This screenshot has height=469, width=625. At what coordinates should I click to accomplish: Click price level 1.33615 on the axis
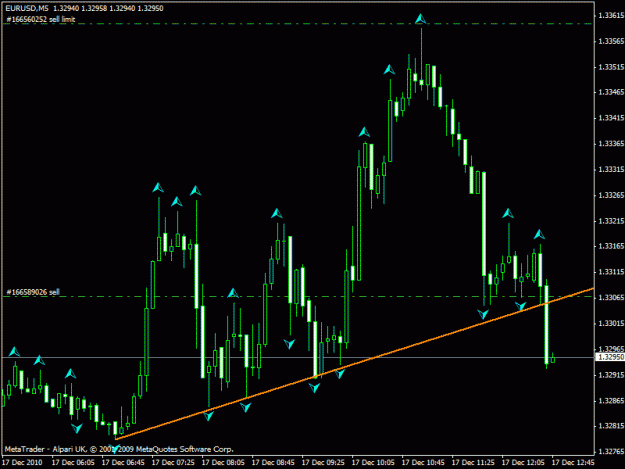click(x=611, y=16)
